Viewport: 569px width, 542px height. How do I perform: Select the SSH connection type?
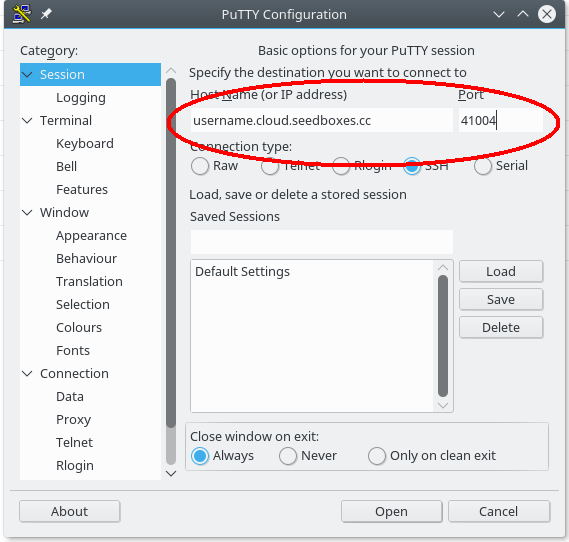coord(412,166)
